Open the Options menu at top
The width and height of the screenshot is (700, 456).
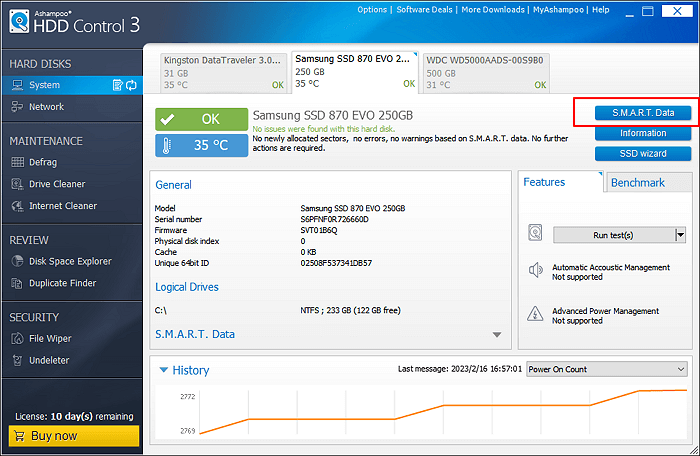(372, 10)
